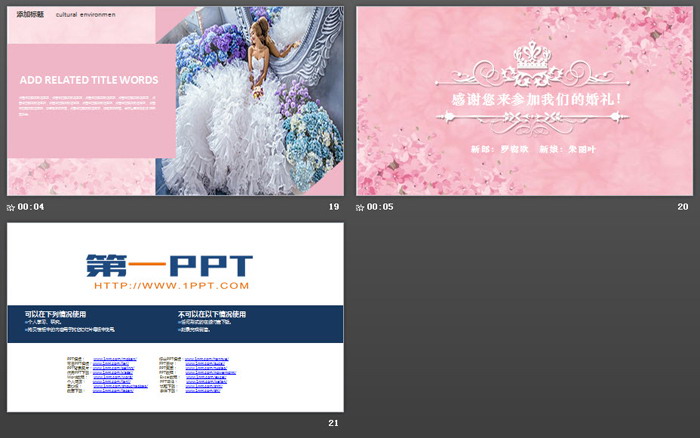Click the 00:05 timing under slide 20
The width and height of the screenshot is (700, 438).
pos(380,207)
